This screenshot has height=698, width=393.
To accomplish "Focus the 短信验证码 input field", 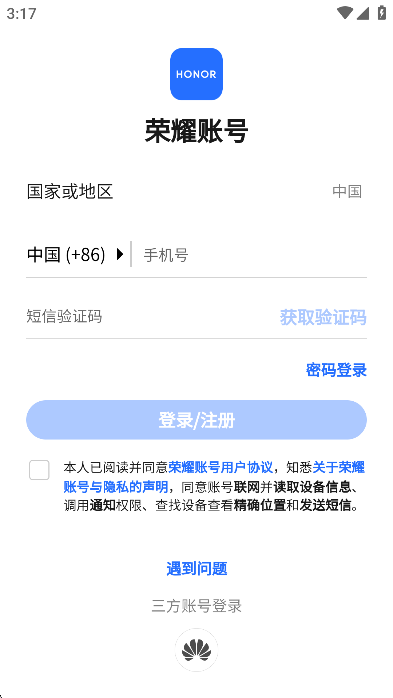I will 149,317.
